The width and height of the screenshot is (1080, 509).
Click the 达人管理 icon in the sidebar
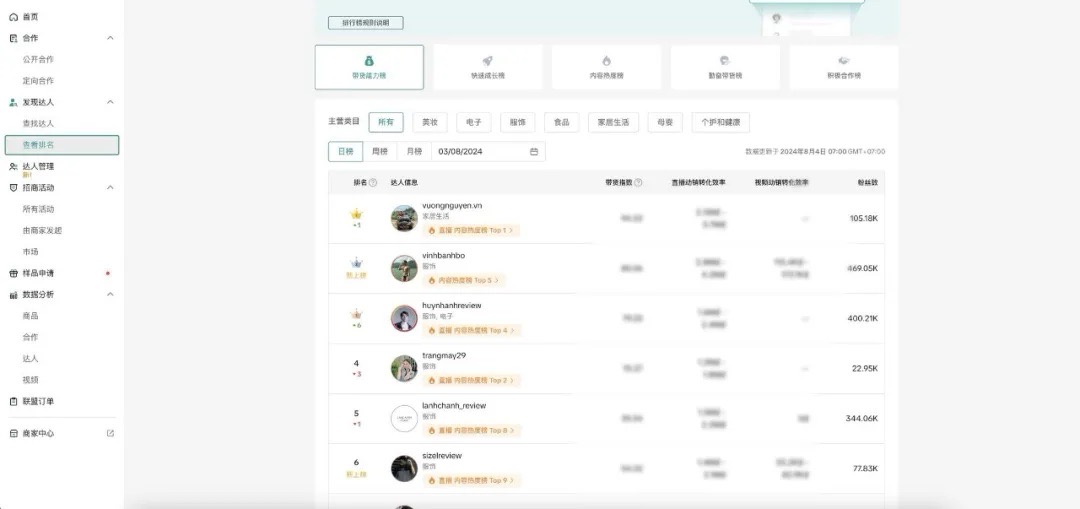14,166
